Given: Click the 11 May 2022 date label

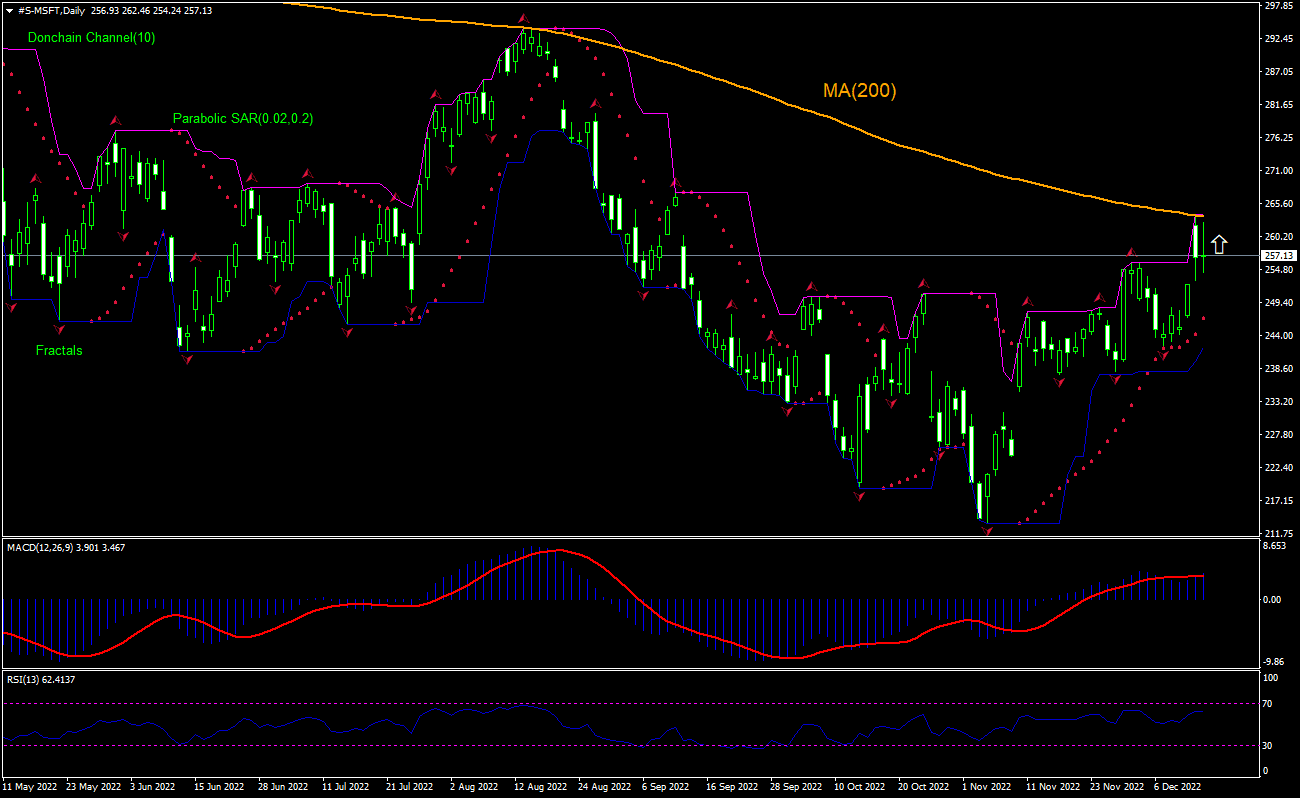Looking at the screenshot, I should coord(31,788).
